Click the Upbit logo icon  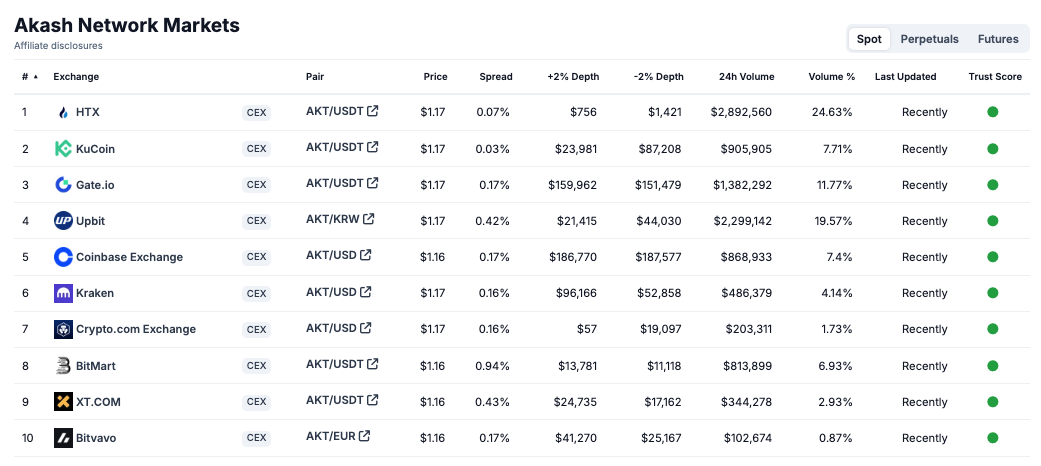(63, 221)
